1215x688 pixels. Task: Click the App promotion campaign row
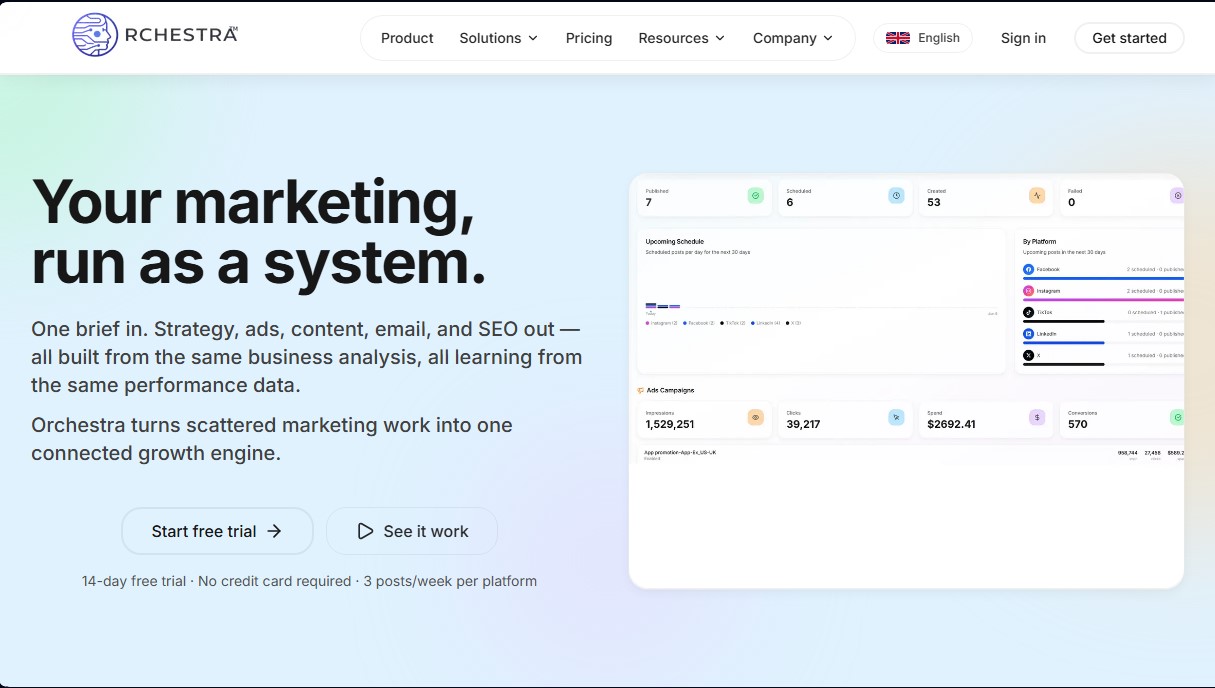(910, 455)
